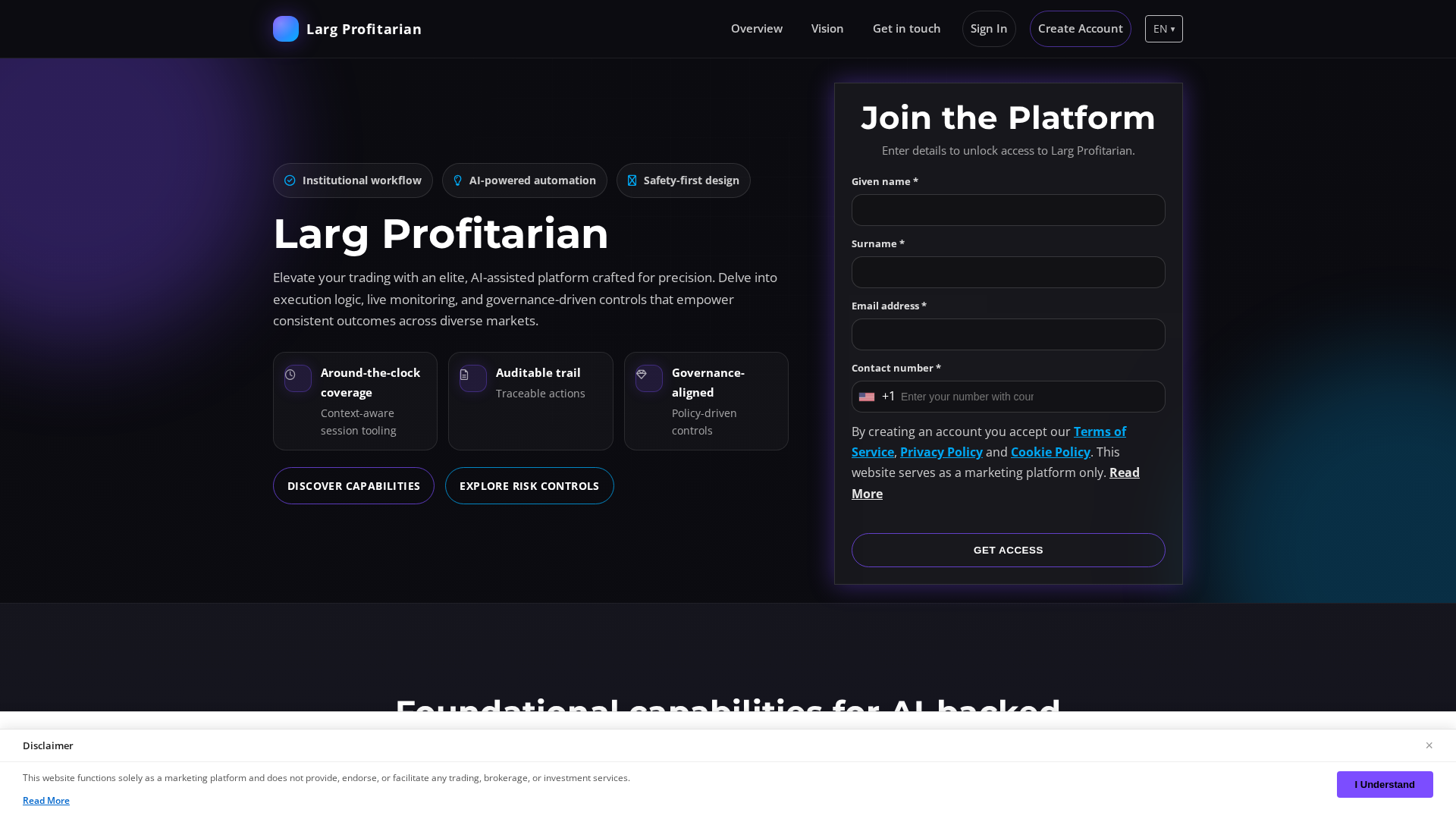Click the lightbulb icon in AI-powered automation
This screenshot has width=1456, height=819.
click(x=457, y=180)
